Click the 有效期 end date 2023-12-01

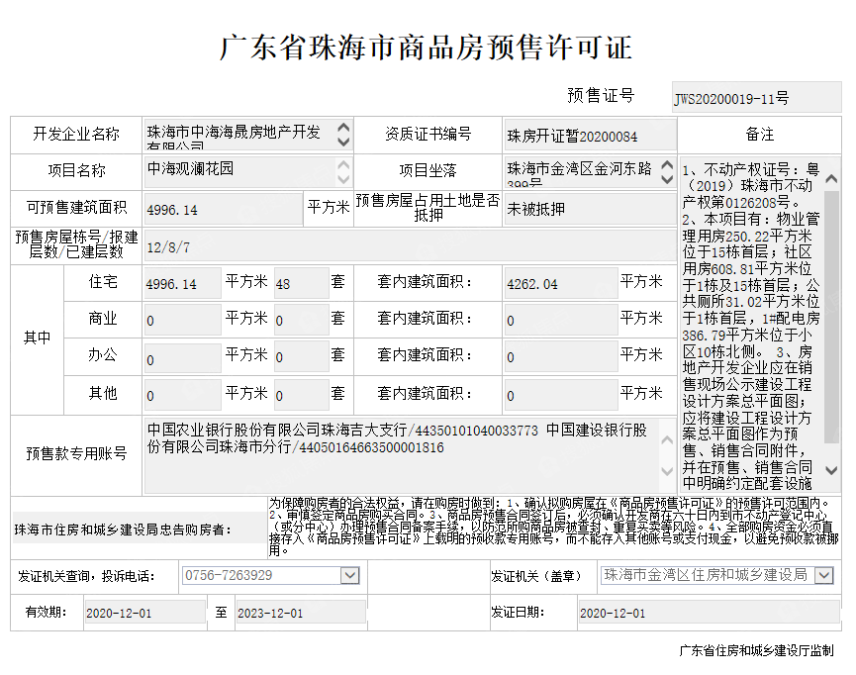[300, 613]
